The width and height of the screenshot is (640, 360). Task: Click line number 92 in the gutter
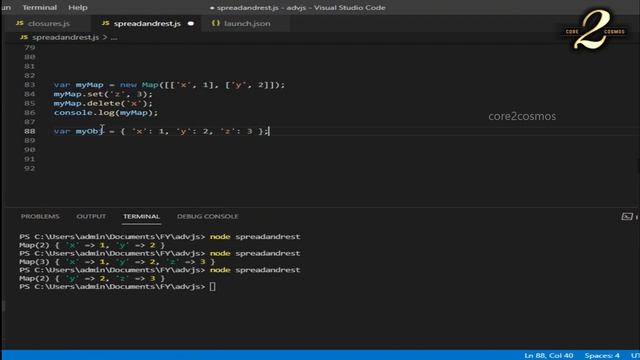[29, 168]
